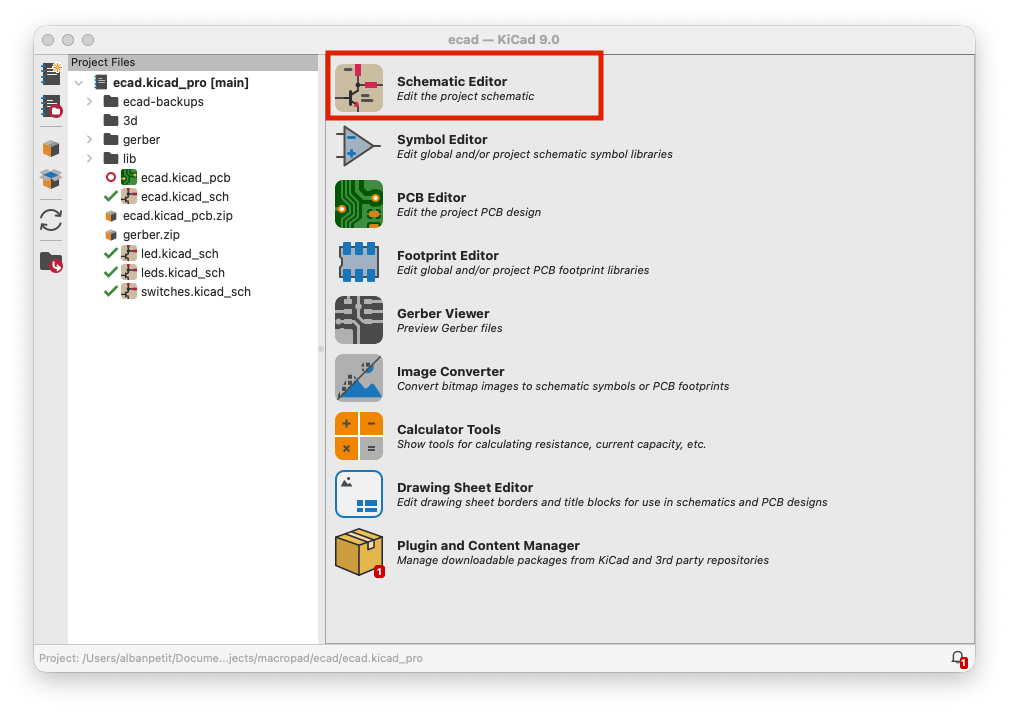Open the Gerber Viewer
The image size is (1009, 714).
pos(358,321)
